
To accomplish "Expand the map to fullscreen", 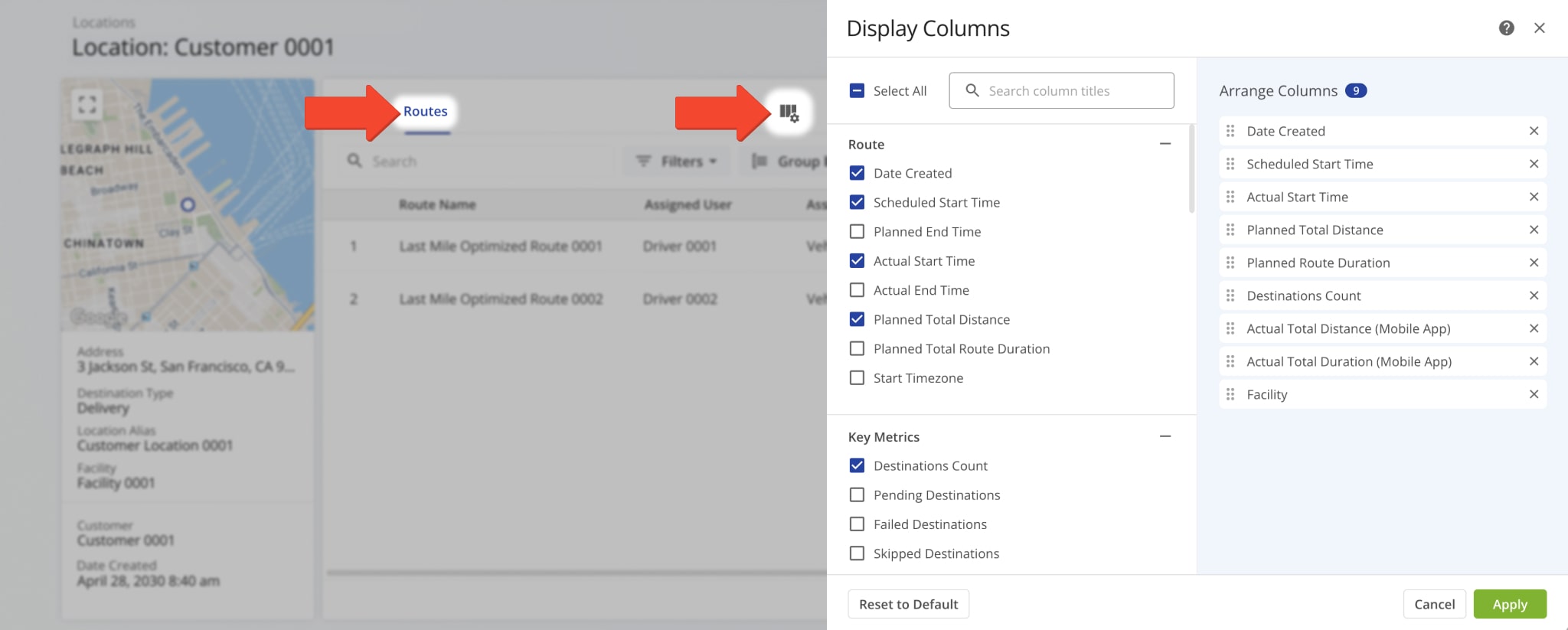I will 87,104.
